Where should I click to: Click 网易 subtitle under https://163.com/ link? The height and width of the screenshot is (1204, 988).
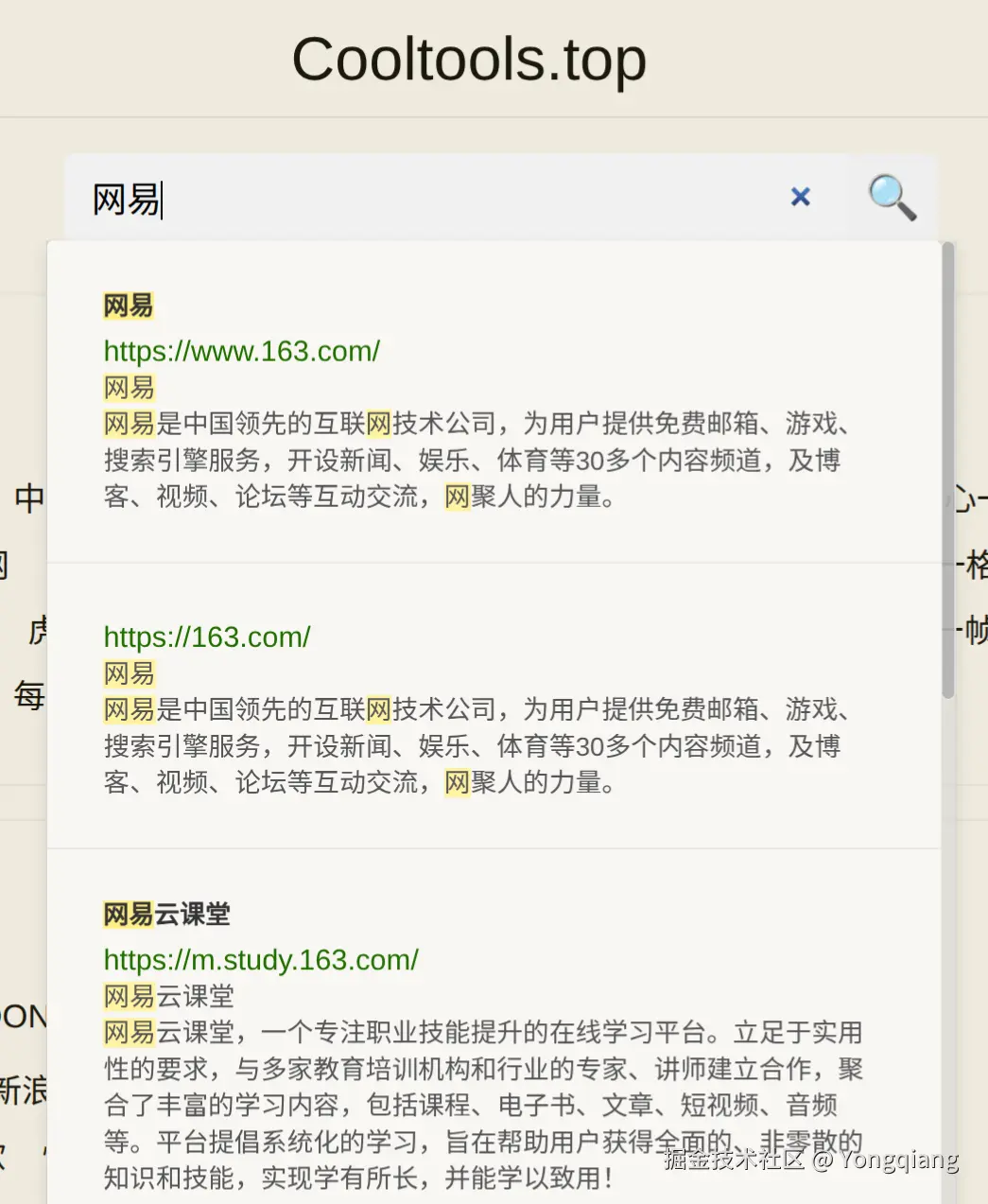(x=130, y=672)
